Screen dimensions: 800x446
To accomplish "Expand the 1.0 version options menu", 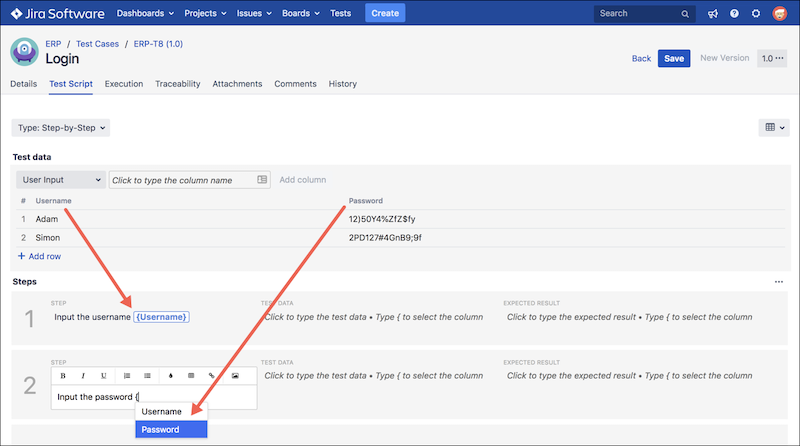I will (772, 58).
